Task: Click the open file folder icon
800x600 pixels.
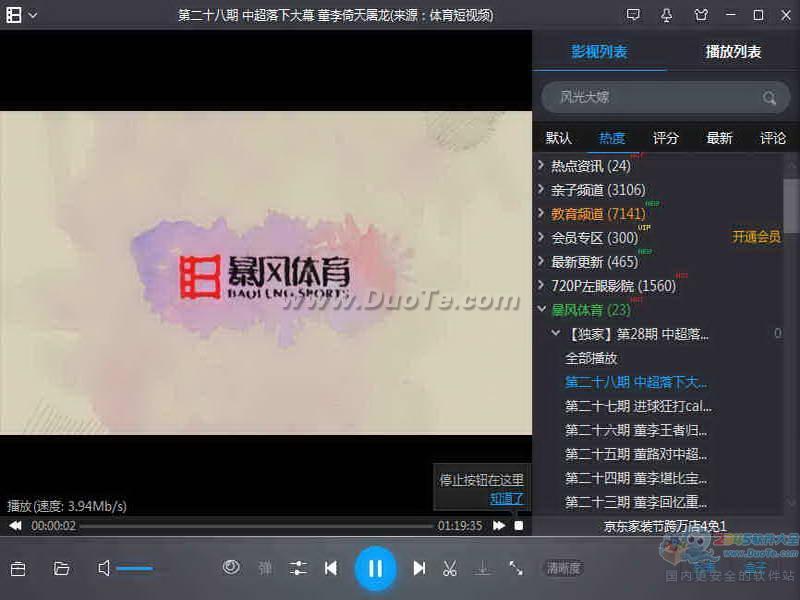Action: click(62, 568)
